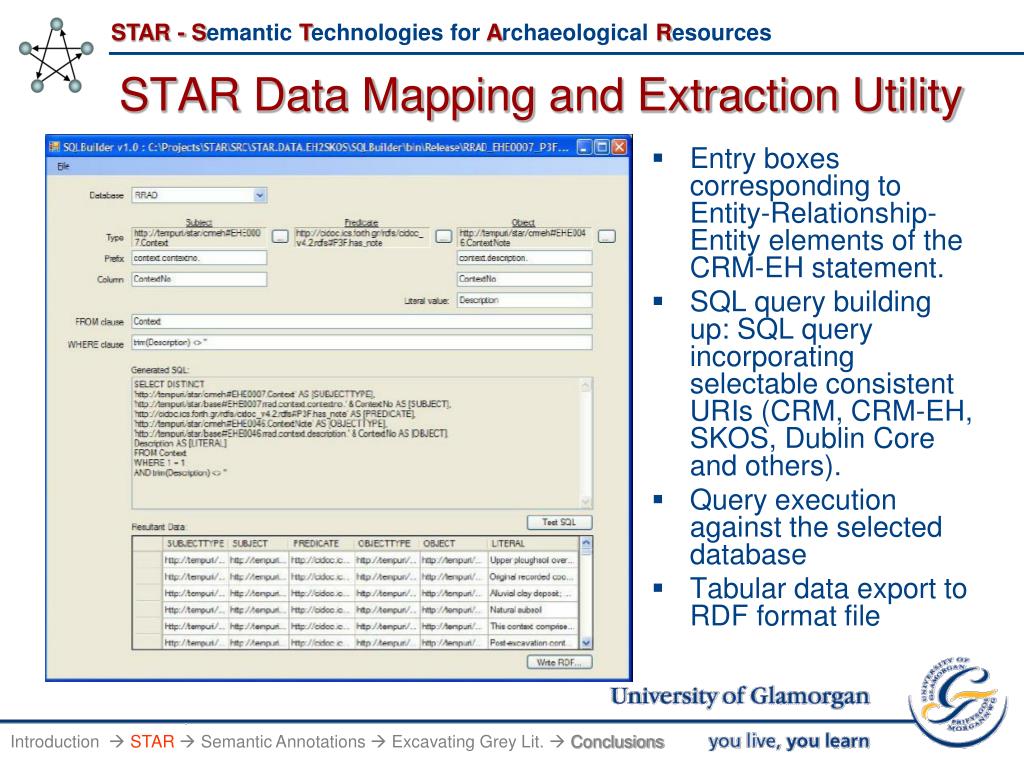
Task: Click inside the Generated SQL text area
Action: pyautogui.click(x=356, y=443)
